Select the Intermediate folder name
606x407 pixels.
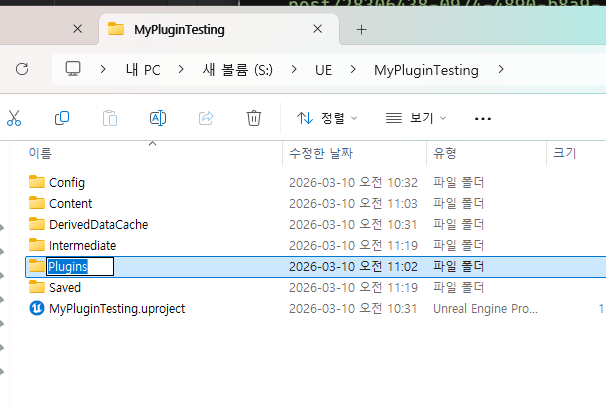coord(83,245)
